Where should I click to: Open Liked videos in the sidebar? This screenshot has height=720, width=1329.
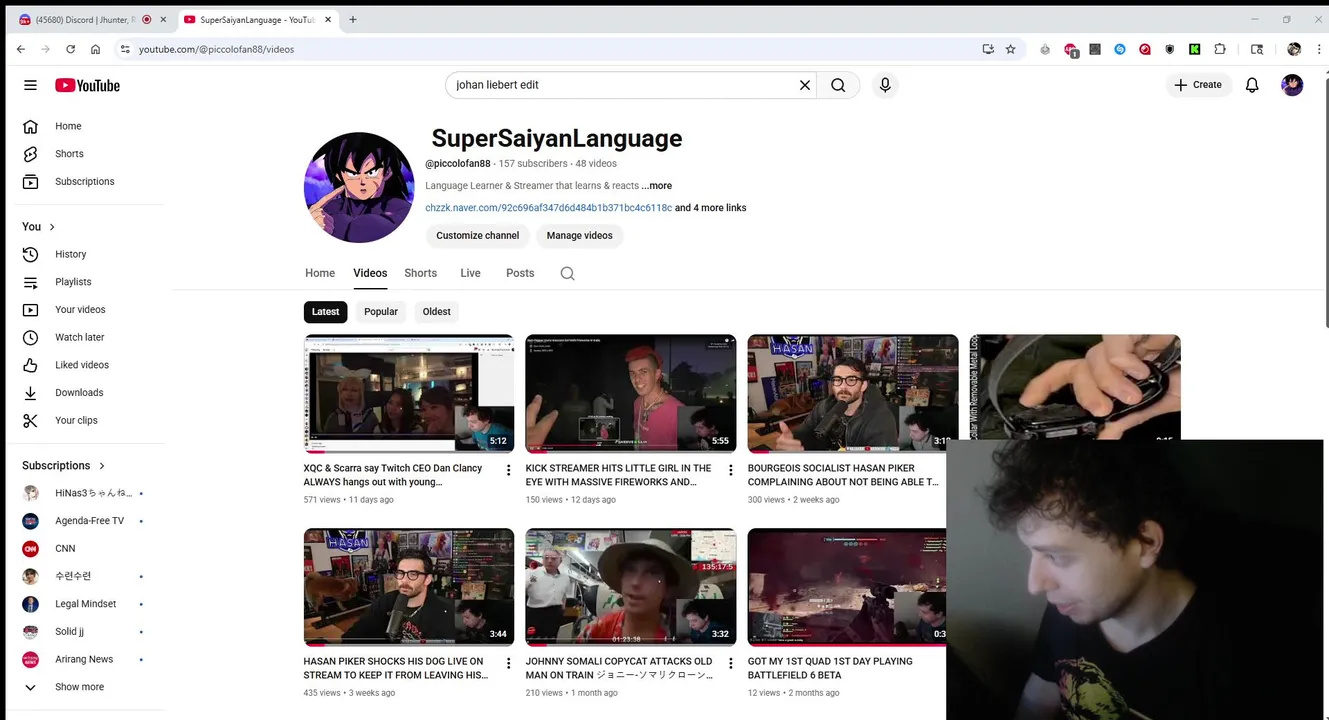click(x=84, y=365)
